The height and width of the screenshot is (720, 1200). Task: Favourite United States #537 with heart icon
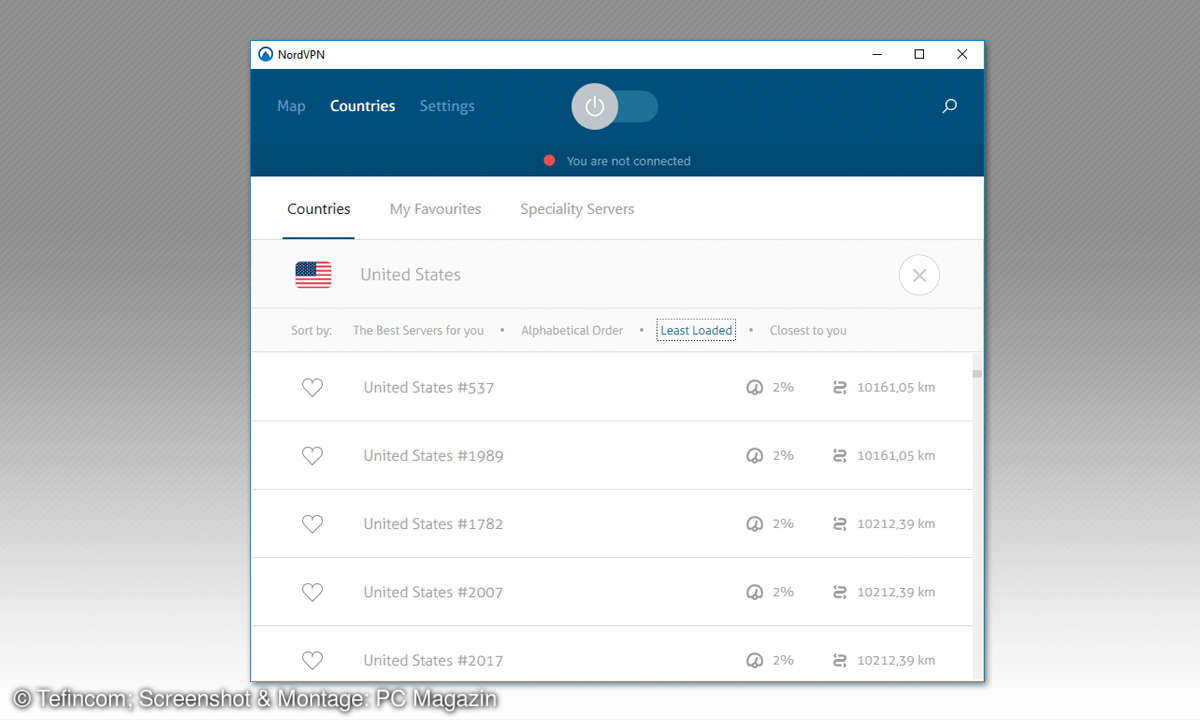point(312,387)
